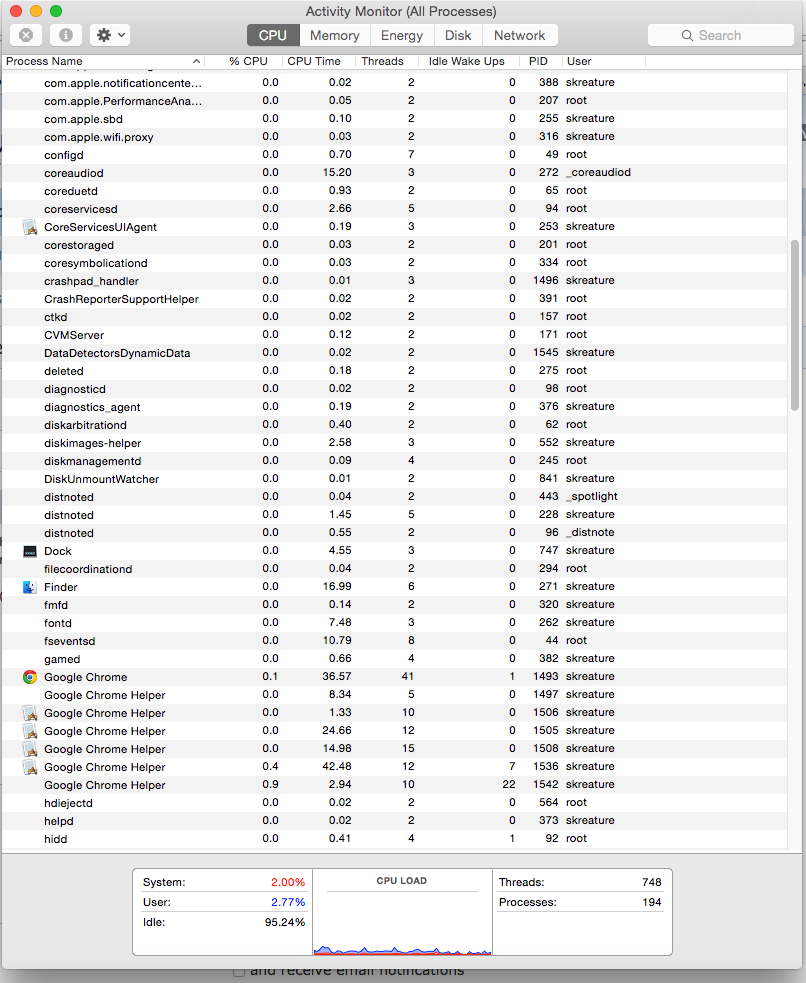Screen dimensions: 806x983
Task: Click the Finder icon in the process list
Action: [x=29, y=587]
